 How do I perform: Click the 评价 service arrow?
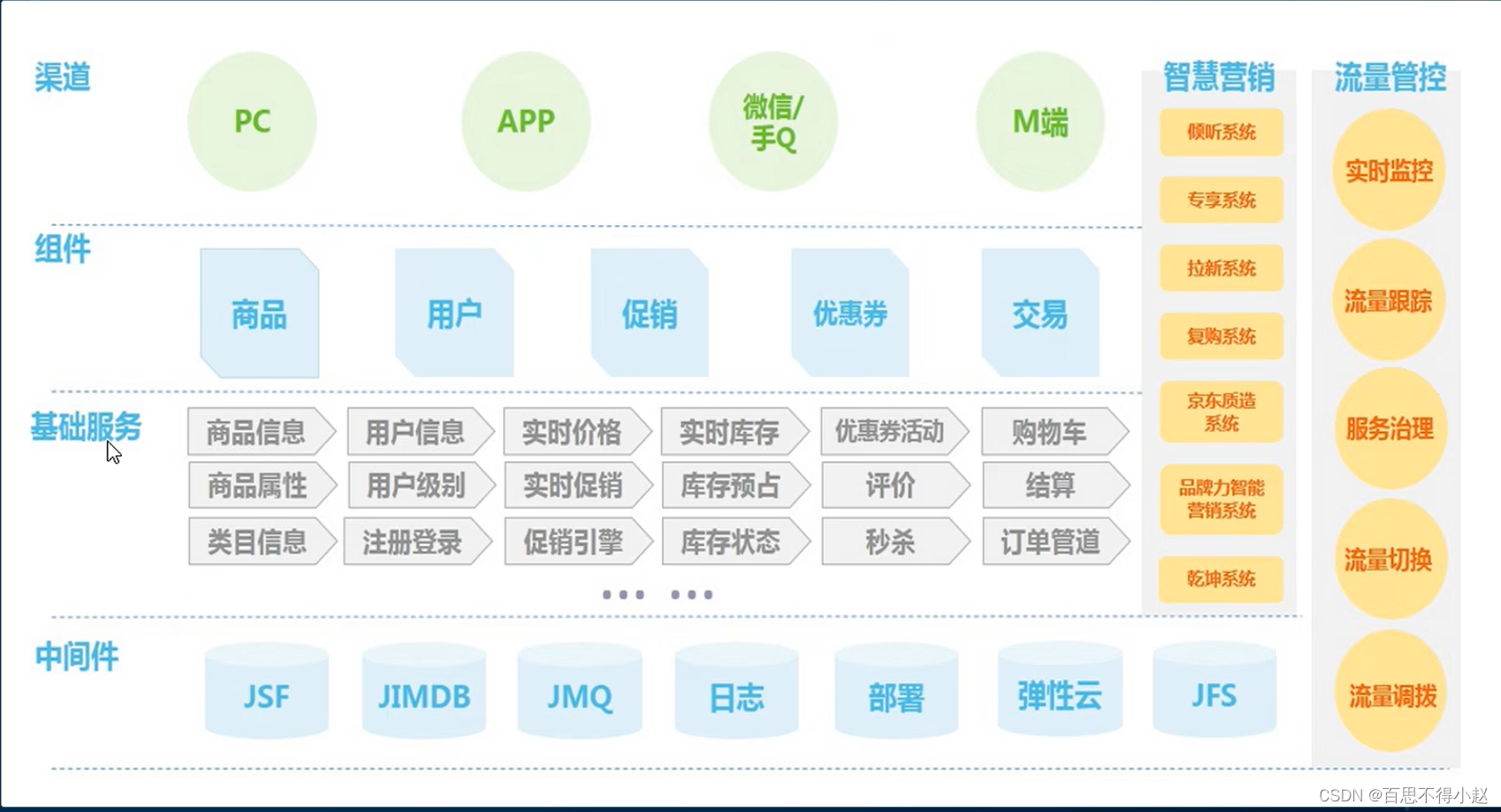tap(896, 485)
